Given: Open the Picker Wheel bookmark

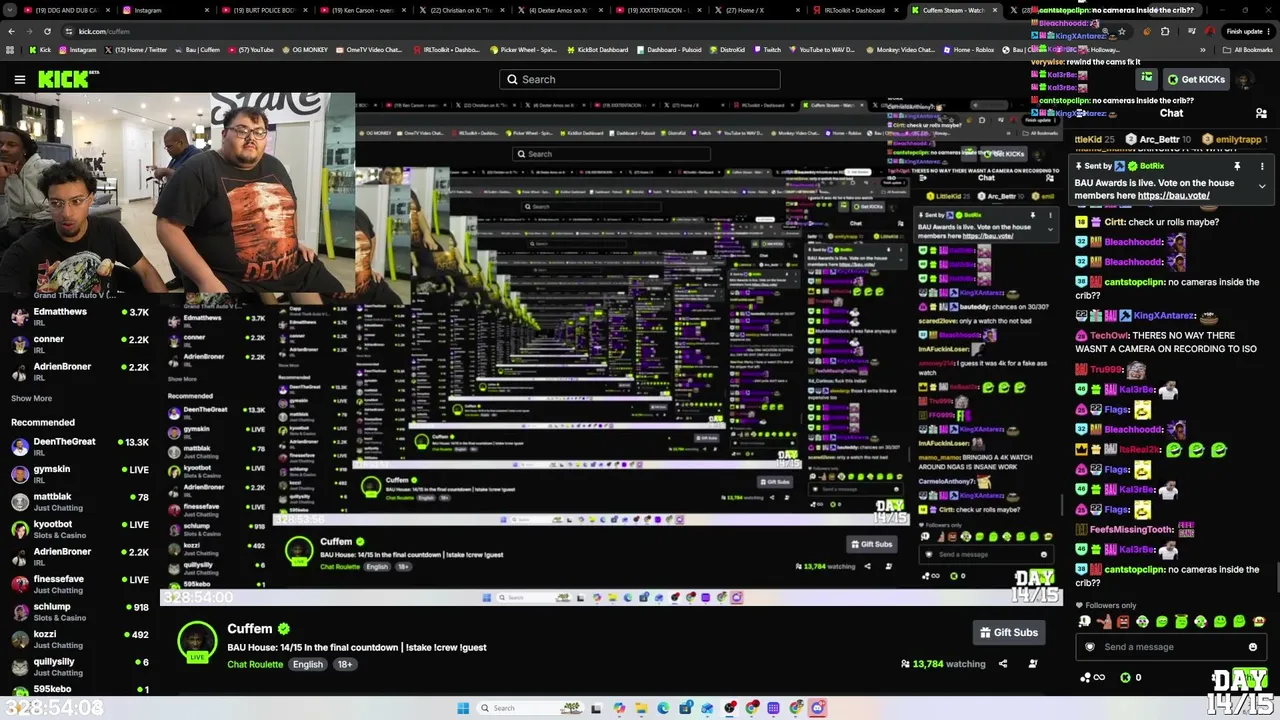Looking at the screenshot, I should tap(524, 50).
